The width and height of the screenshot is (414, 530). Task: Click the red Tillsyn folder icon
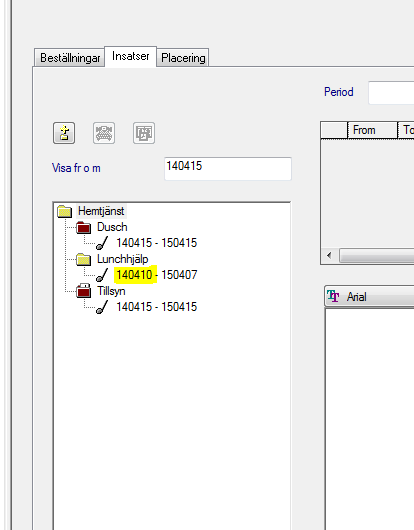[x=83, y=291]
